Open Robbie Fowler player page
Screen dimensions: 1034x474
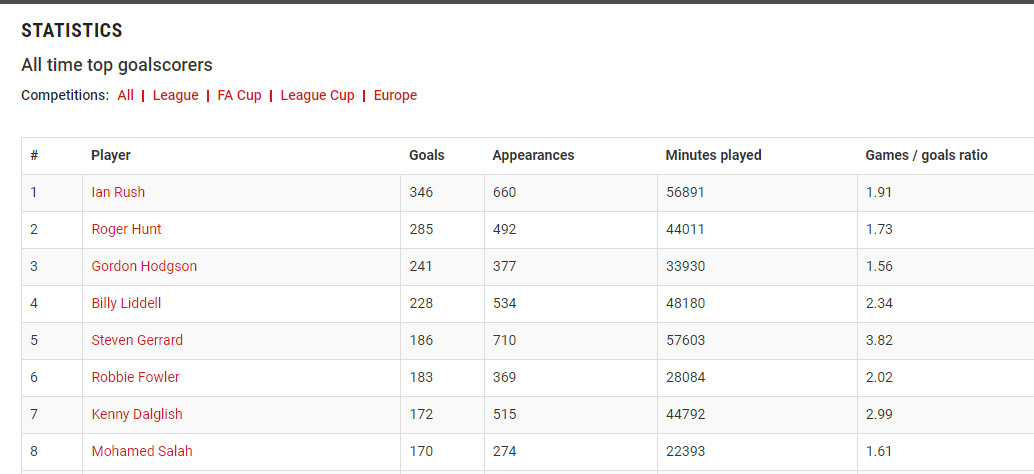point(135,378)
